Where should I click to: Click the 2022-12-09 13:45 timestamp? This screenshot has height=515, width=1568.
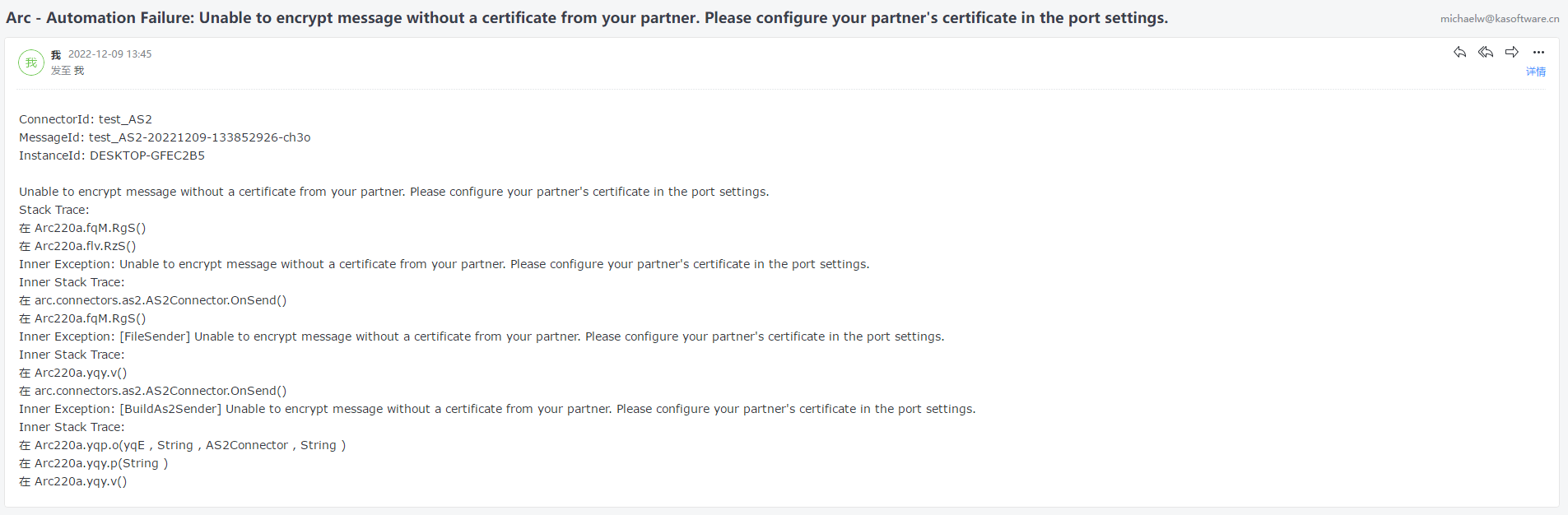click(110, 54)
